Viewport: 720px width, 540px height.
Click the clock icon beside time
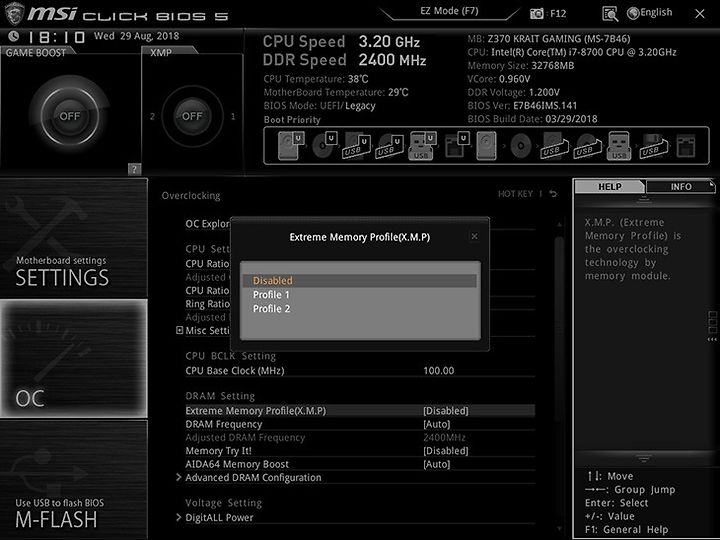coord(14,36)
